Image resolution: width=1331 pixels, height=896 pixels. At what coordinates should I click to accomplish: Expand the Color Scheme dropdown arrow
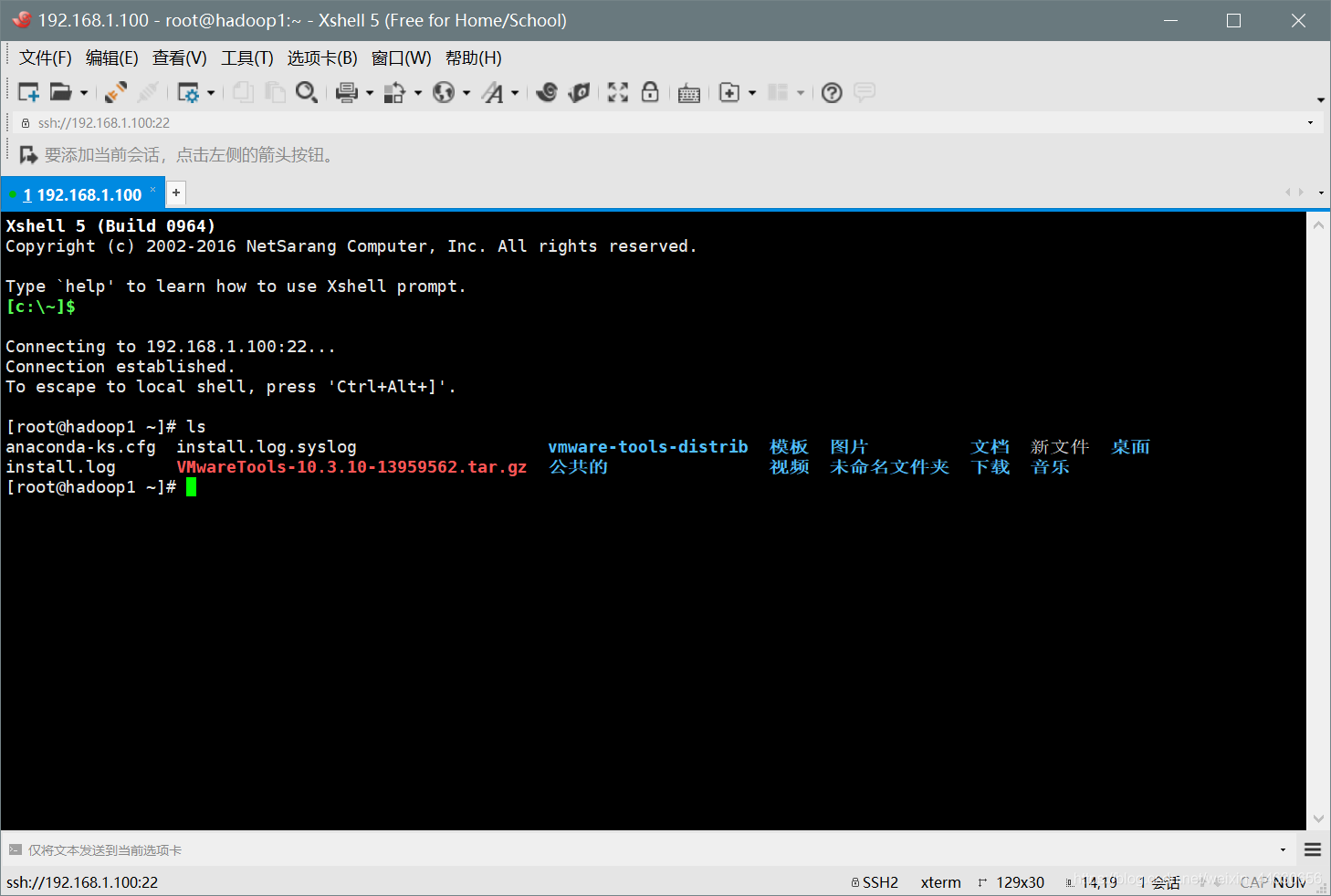click(x=418, y=93)
